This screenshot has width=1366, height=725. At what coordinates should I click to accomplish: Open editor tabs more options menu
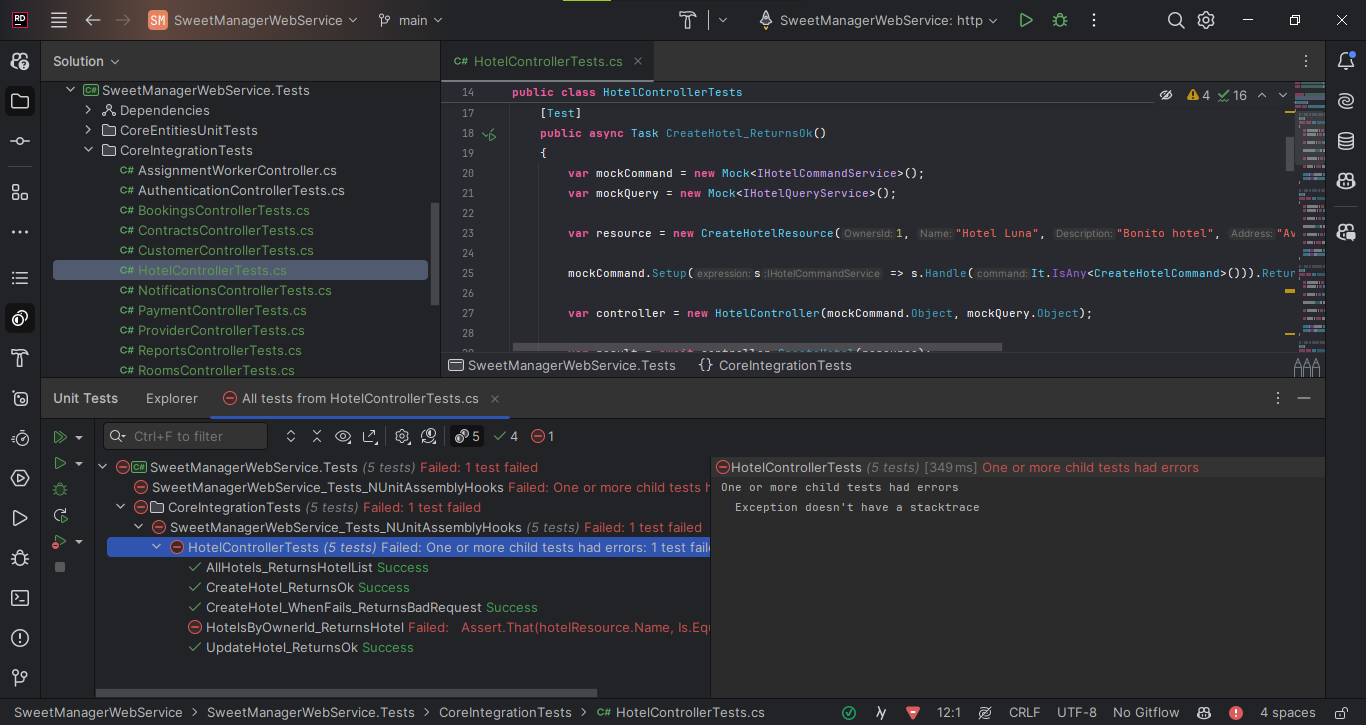[1306, 61]
